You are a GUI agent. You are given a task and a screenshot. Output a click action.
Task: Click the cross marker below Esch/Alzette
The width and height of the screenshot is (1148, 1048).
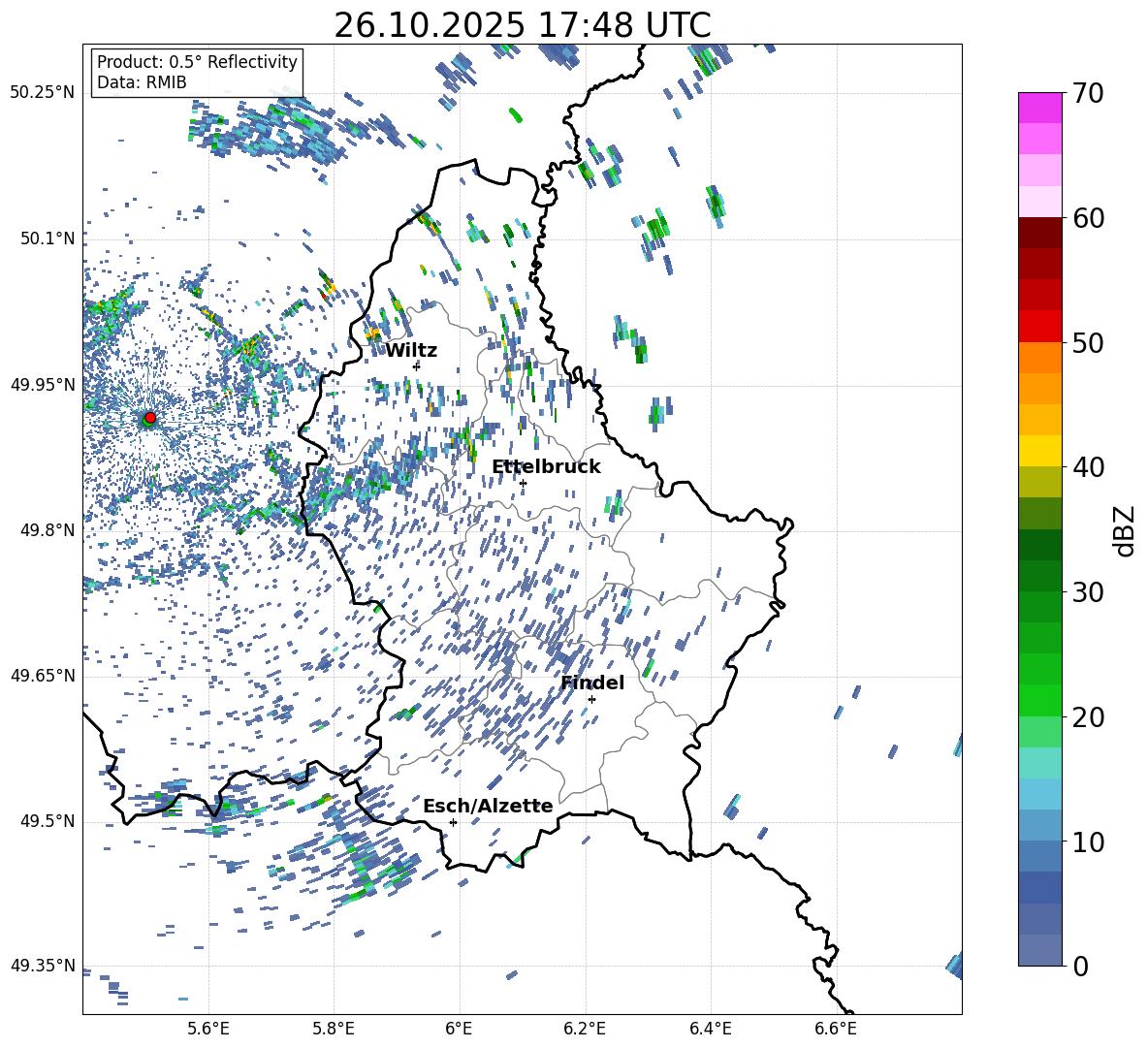pyautogui.click(x=453, y=822)
